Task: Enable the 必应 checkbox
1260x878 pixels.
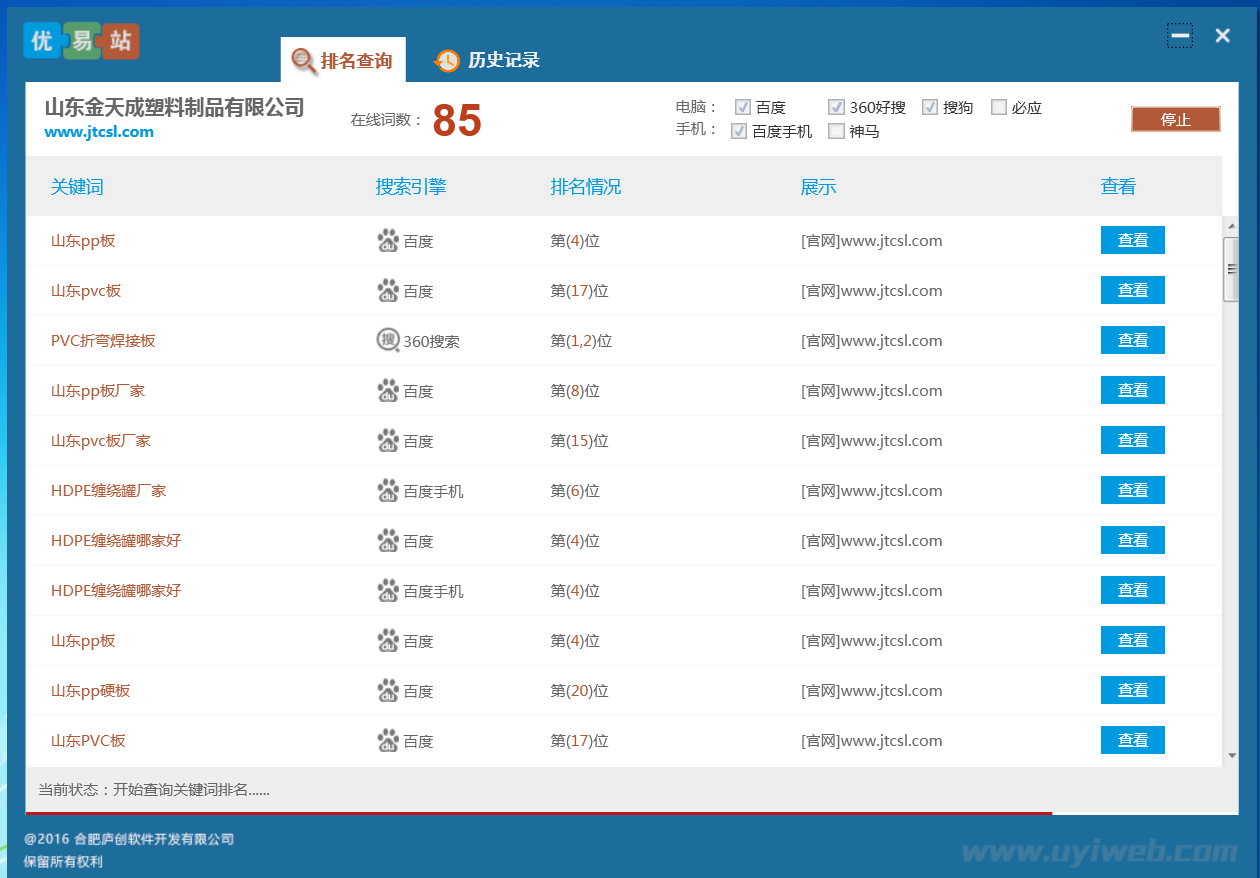Action: [x=999, y=108]
